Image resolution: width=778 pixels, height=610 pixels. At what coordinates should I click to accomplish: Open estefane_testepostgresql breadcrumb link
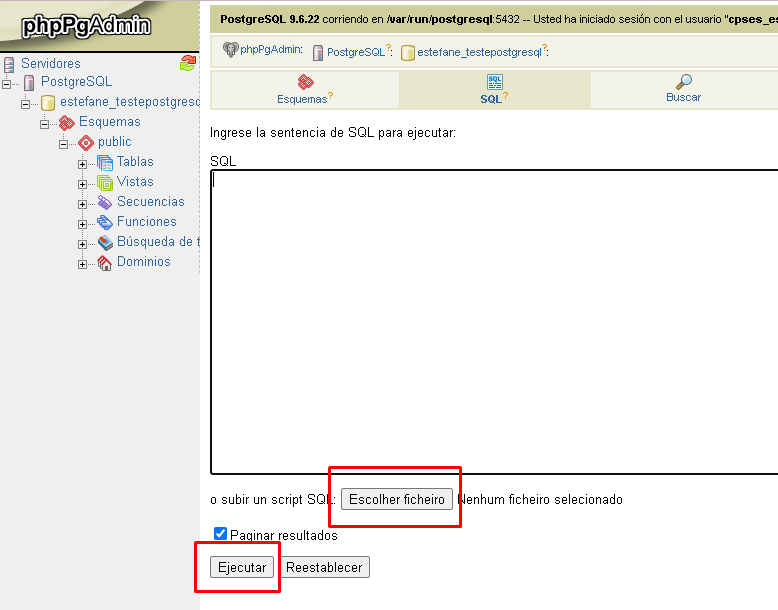[479, 52]
